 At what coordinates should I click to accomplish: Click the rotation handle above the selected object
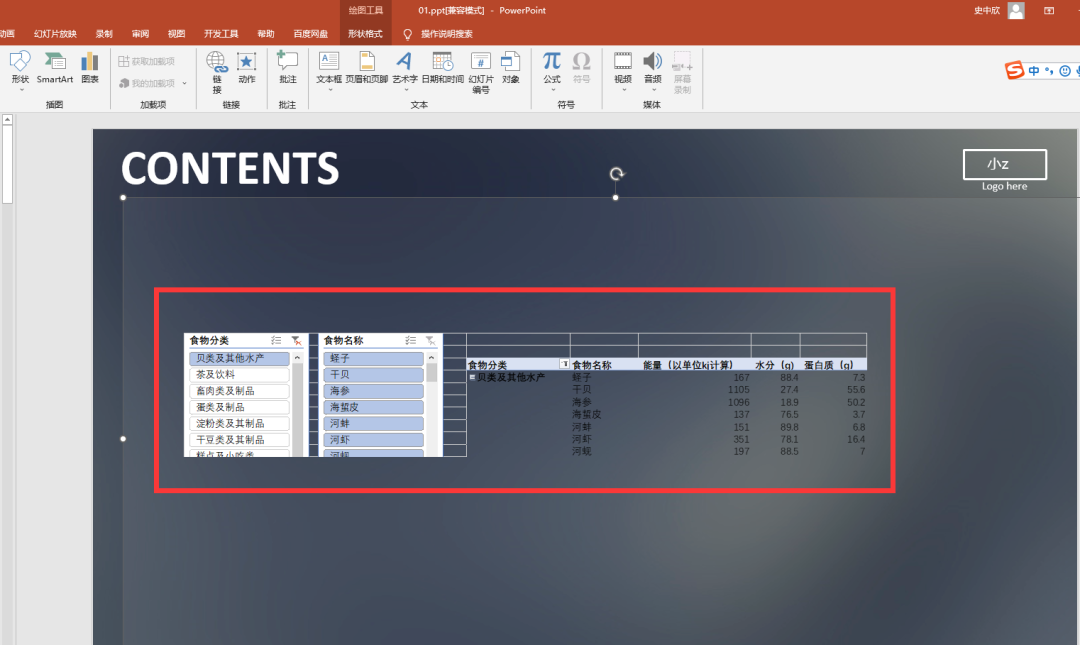(617, 174)
